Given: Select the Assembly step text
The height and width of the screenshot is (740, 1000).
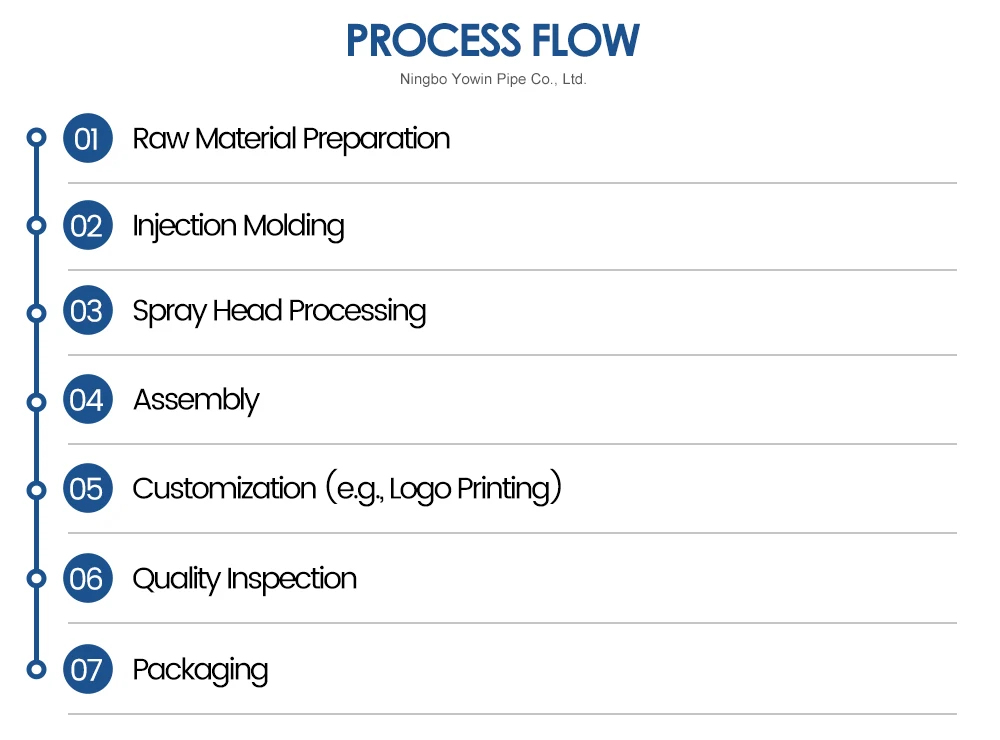Looking at the screenshot, I should click(196, 400).
